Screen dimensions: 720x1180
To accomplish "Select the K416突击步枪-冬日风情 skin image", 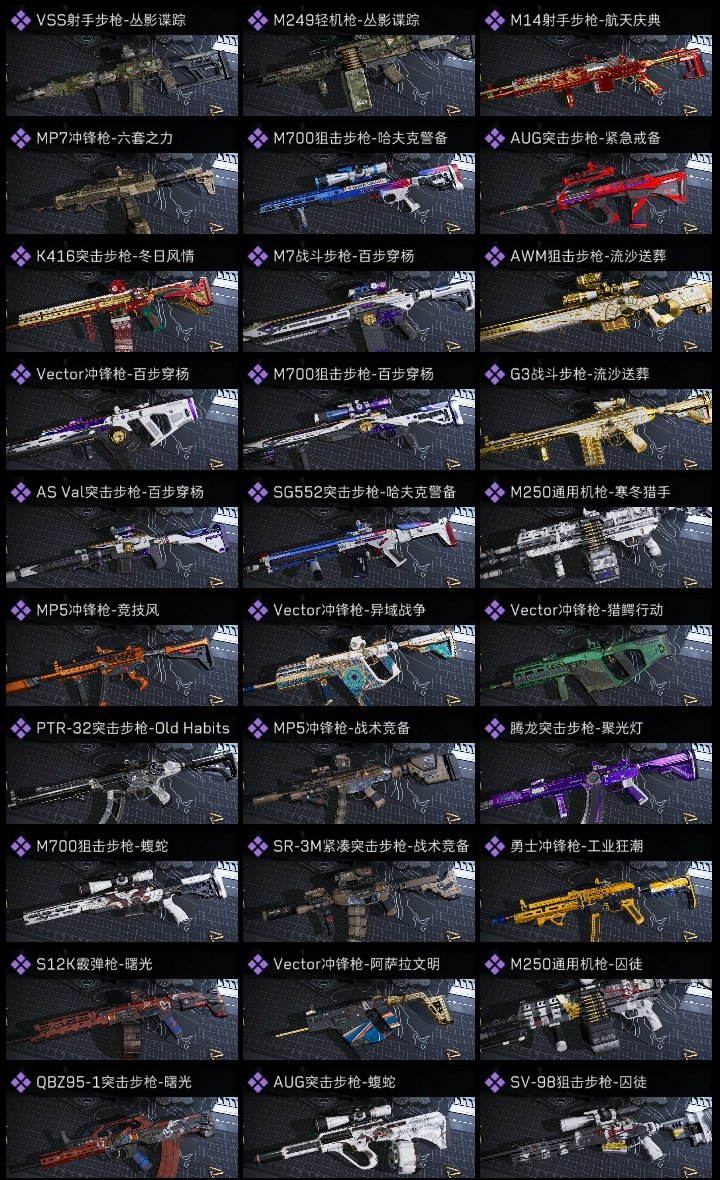I will click(x=122, y=312).
